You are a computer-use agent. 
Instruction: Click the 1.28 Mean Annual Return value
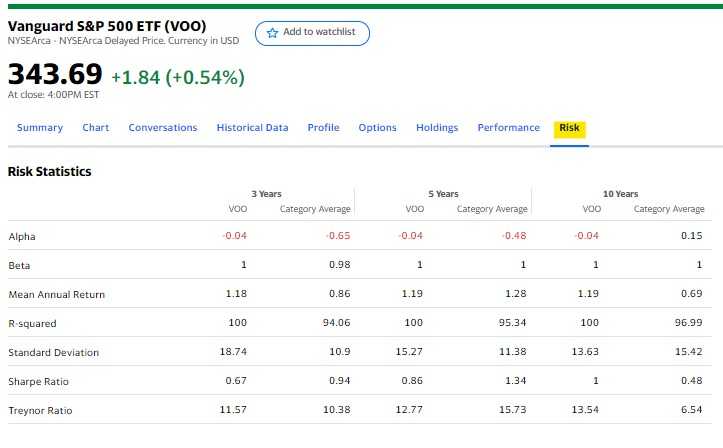[x=516, y=294]
